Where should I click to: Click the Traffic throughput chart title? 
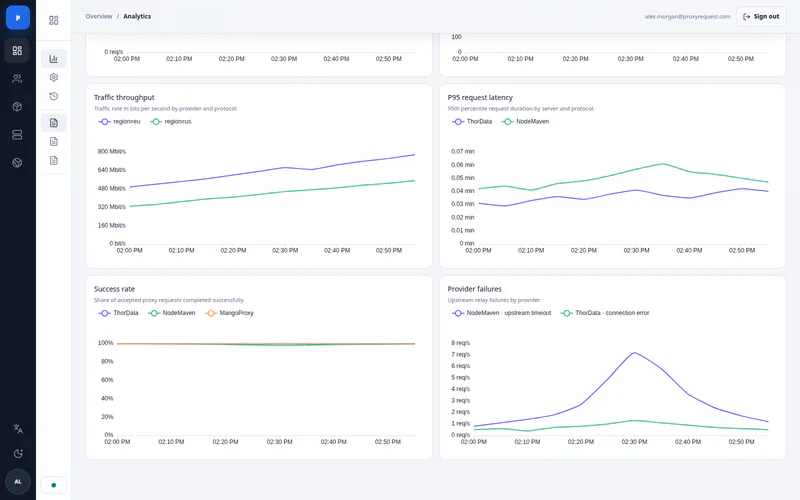pyautogui.click(x=124, y=97)
